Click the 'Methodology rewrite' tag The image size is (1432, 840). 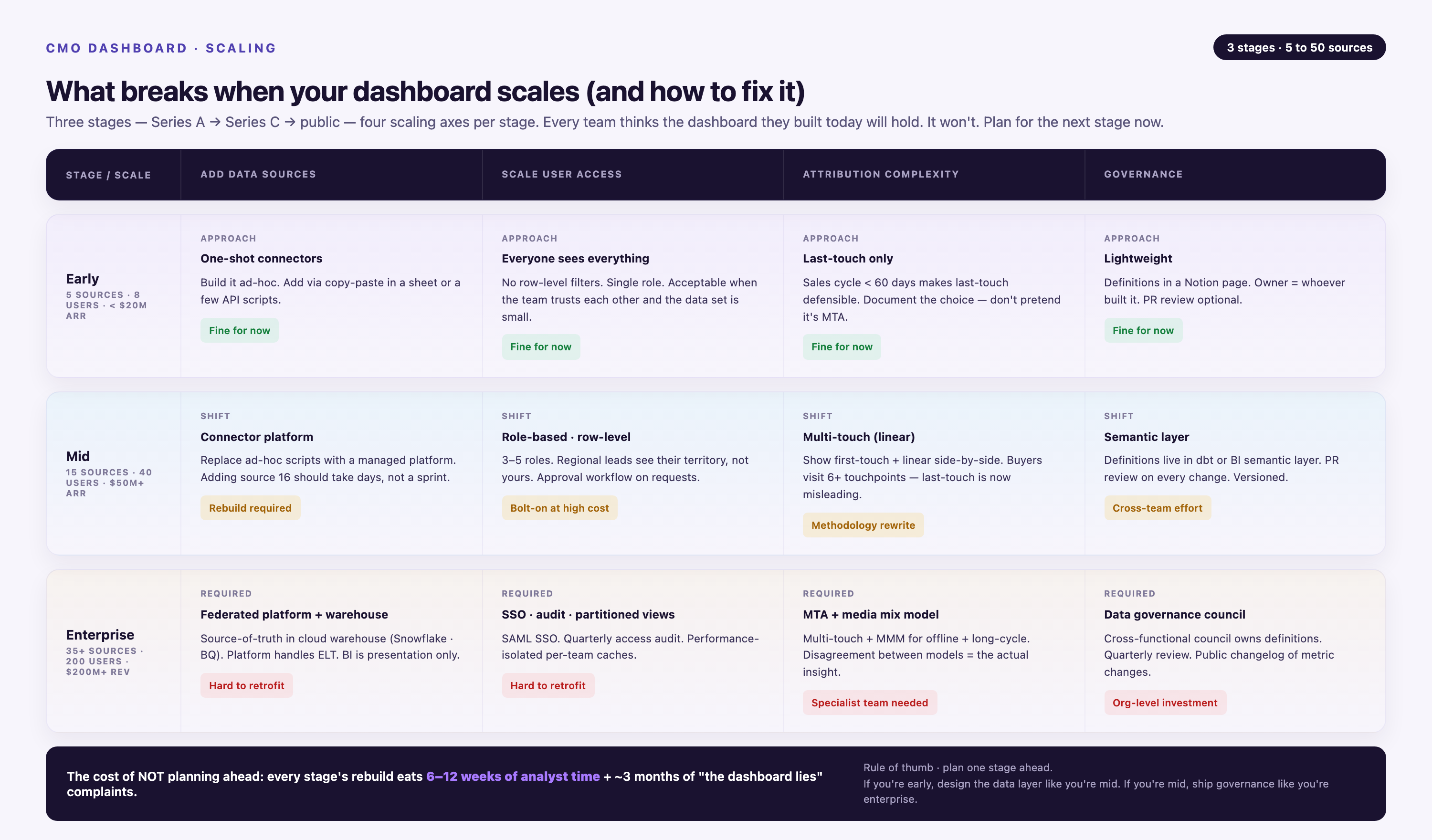tap(863, 525)
